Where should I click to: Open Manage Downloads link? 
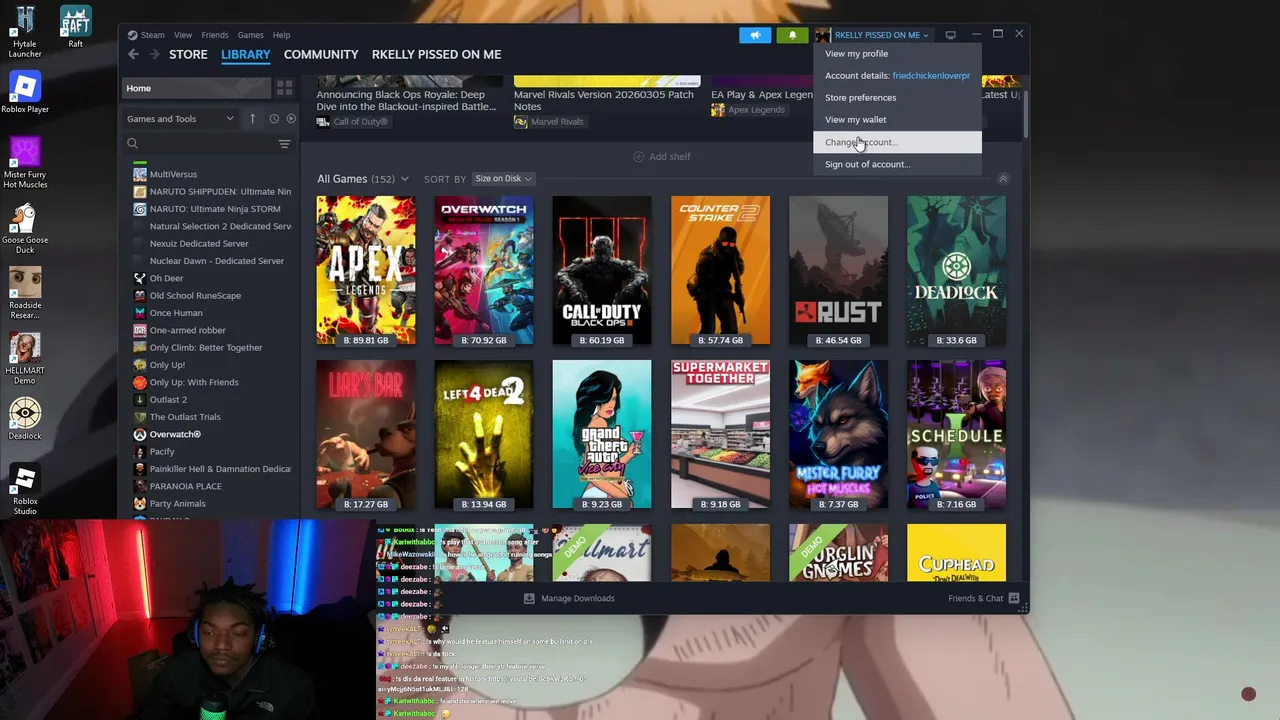pyautogui.click(x=578, y=598)
